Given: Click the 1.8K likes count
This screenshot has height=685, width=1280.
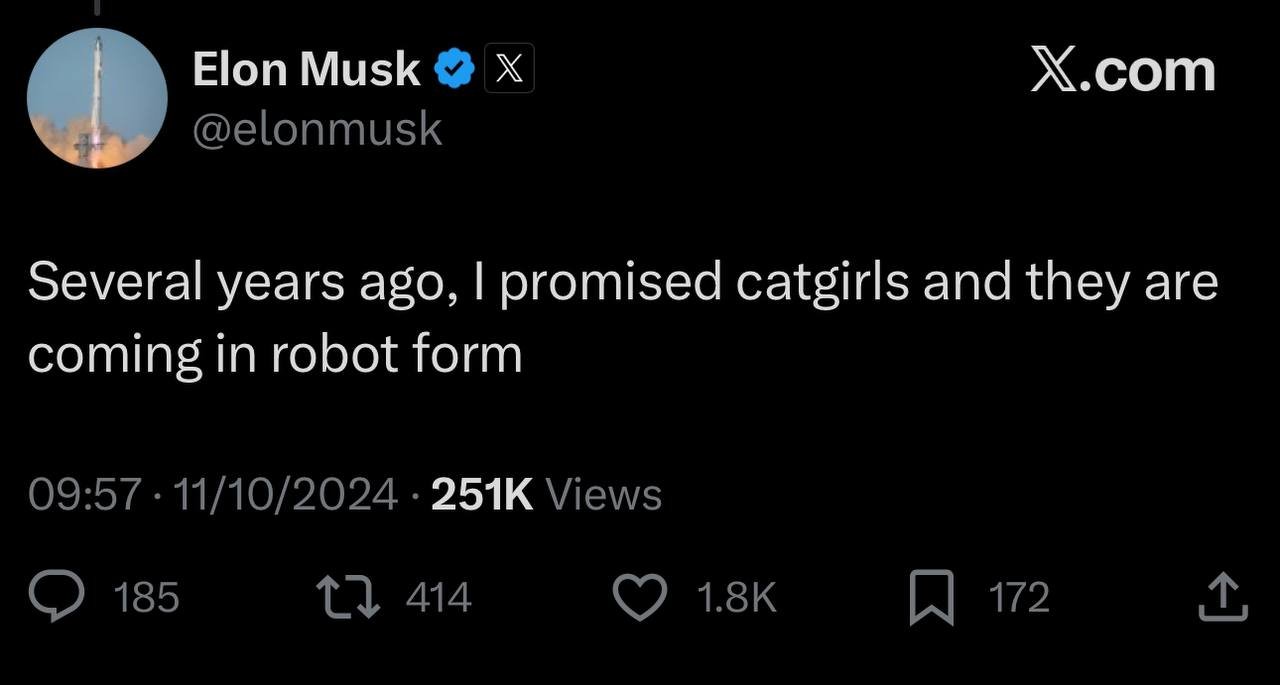Looking at the screenshot, I should (x=736, y=598).
